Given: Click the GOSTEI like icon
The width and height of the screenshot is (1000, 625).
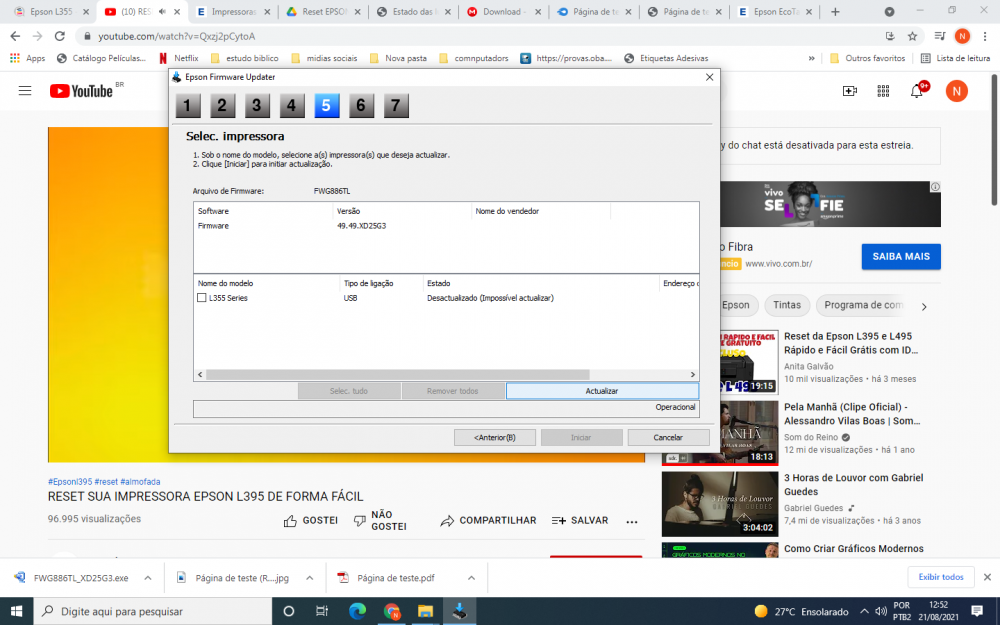Looking at the screenshot, I should coord(290,521).
